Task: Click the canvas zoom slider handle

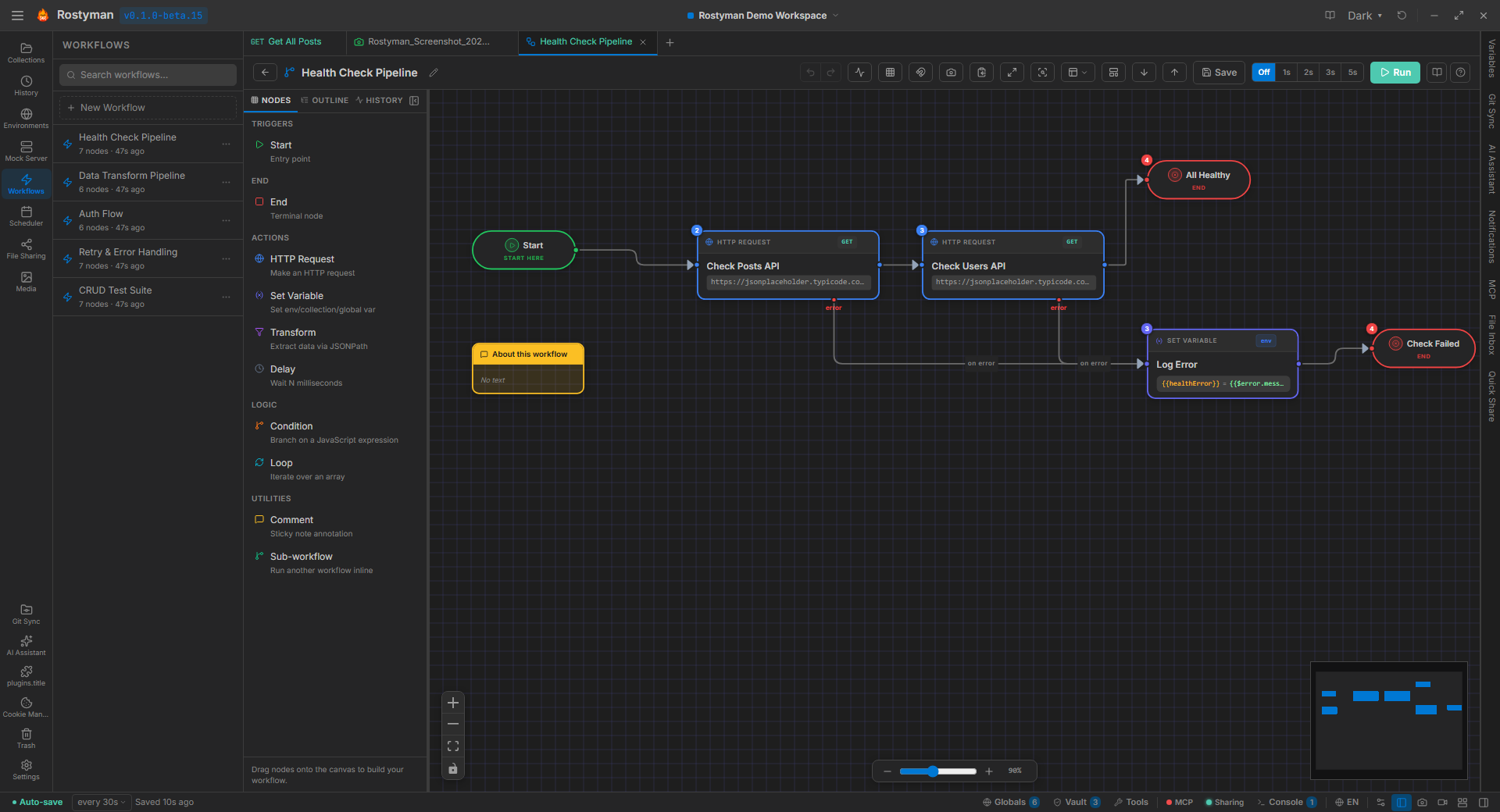Action: [x=933, y=771]
